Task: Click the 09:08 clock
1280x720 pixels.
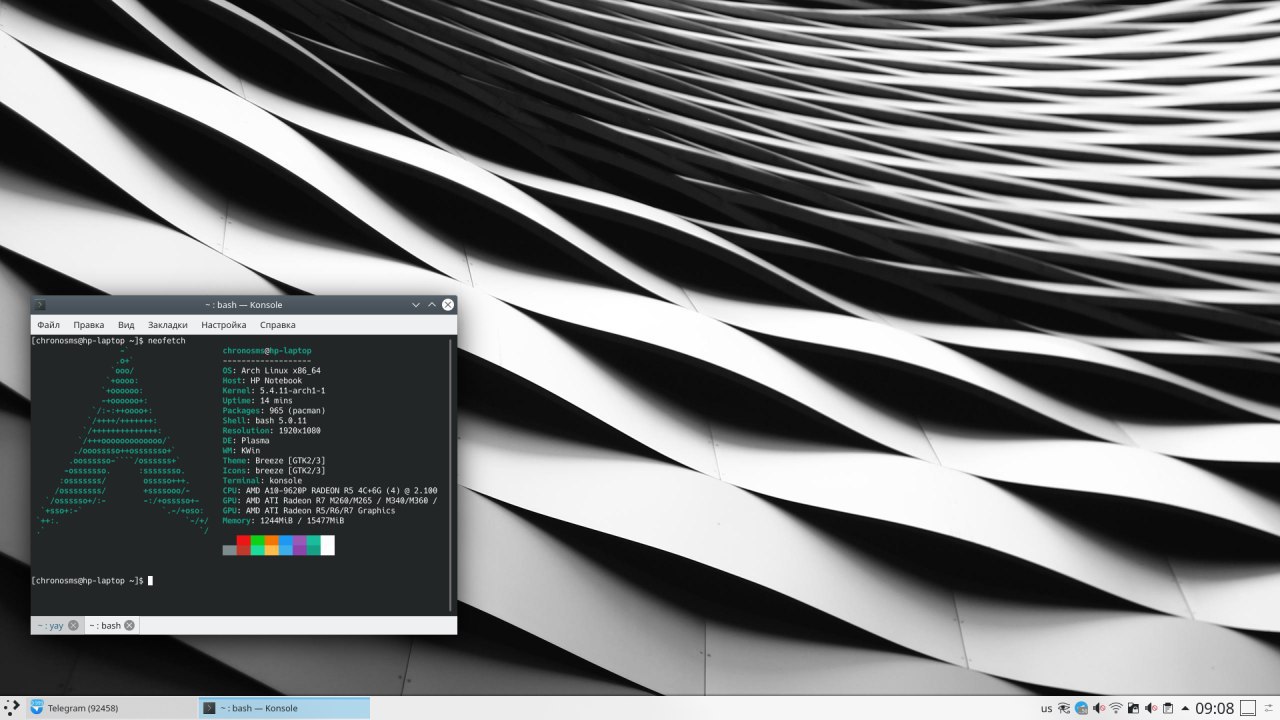Action: [1214, 708]
